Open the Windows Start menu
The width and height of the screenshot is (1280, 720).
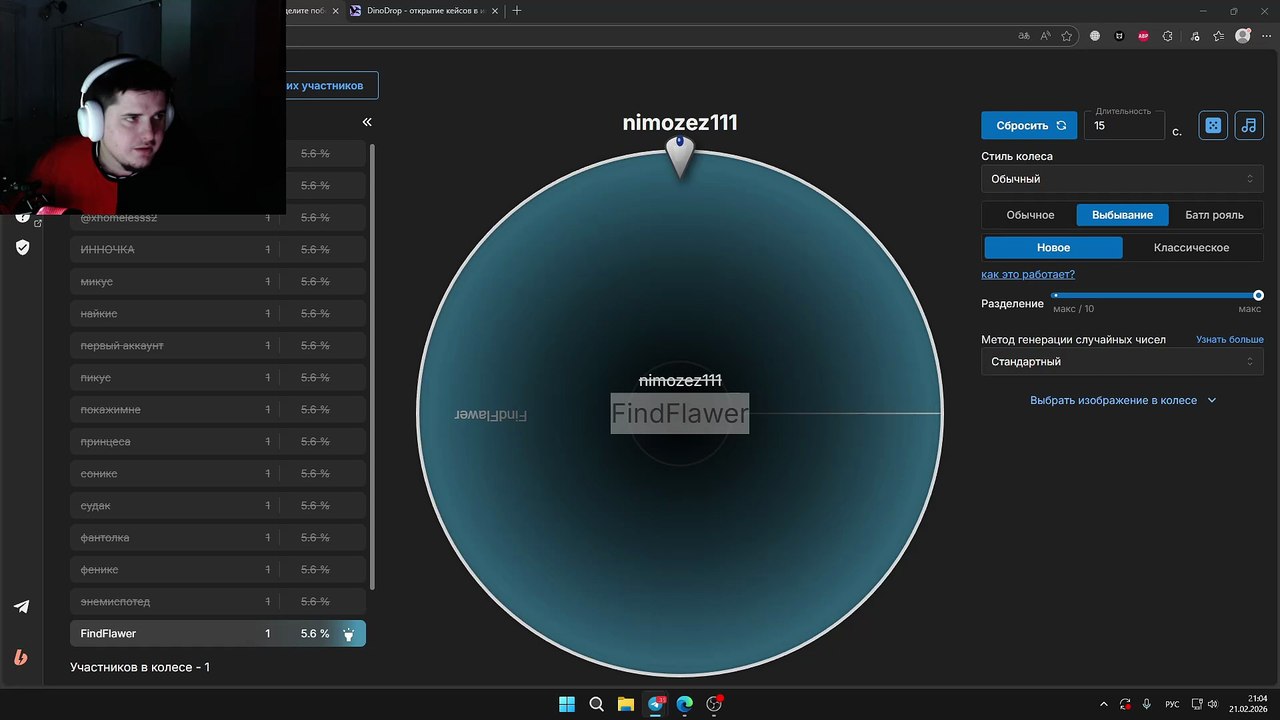coord(567,704)
